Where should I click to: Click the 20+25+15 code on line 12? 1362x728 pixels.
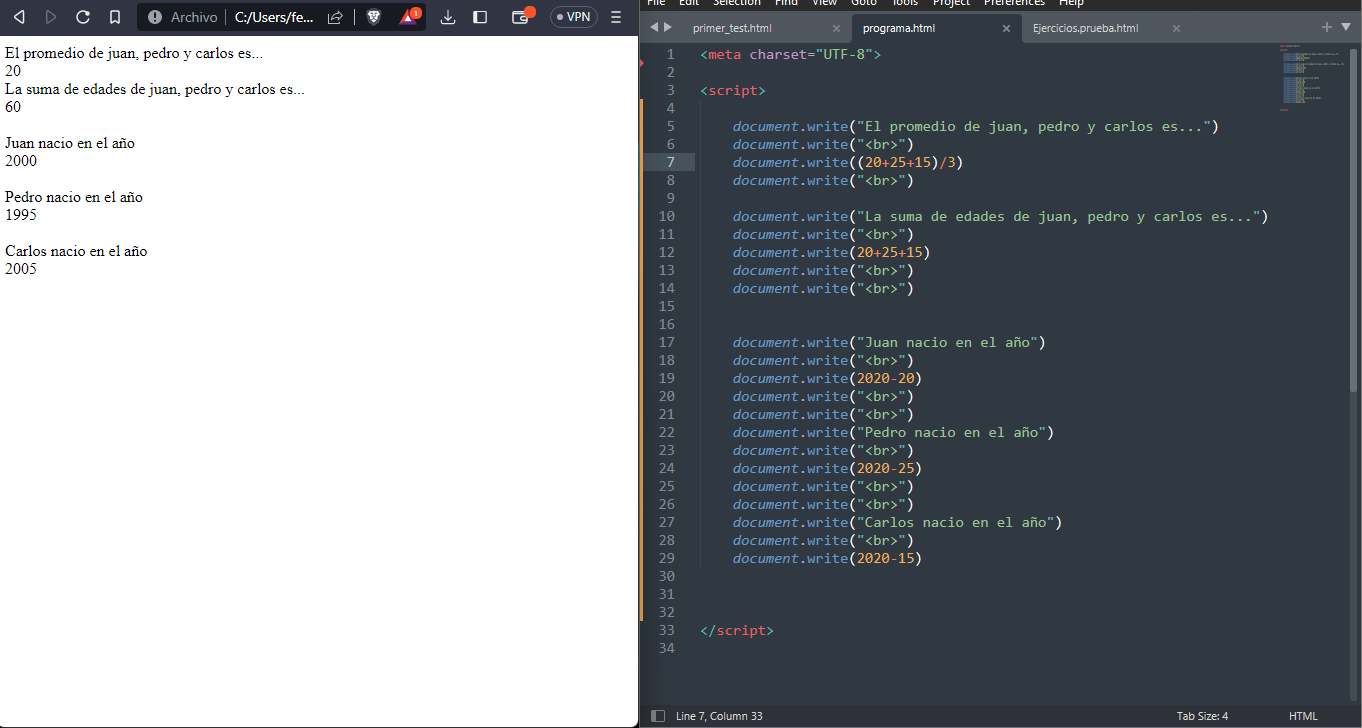click(x=889, y=252)
